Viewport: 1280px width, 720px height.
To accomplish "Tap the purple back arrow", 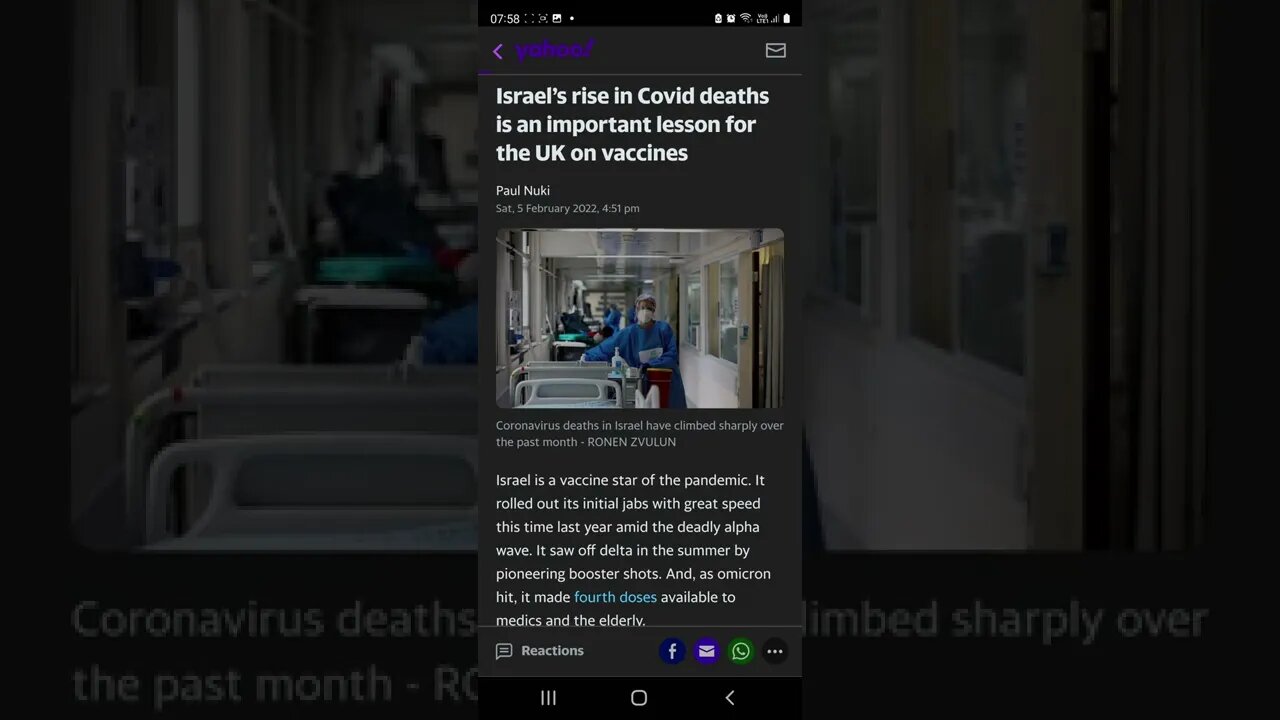I will 498,51.
